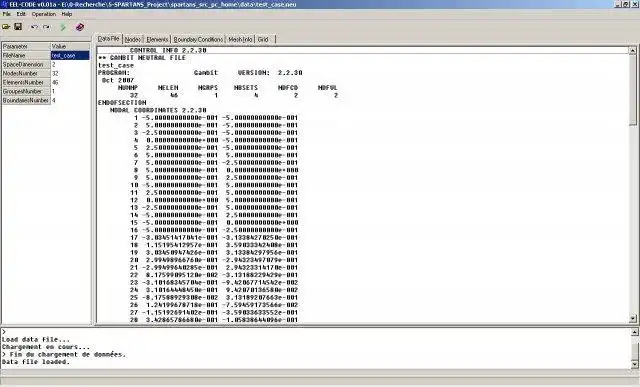Image resolution: width=640 pixels, height=387 pixels.
Task: Click the Undo arrow toolbar icon
Action: 34,27
